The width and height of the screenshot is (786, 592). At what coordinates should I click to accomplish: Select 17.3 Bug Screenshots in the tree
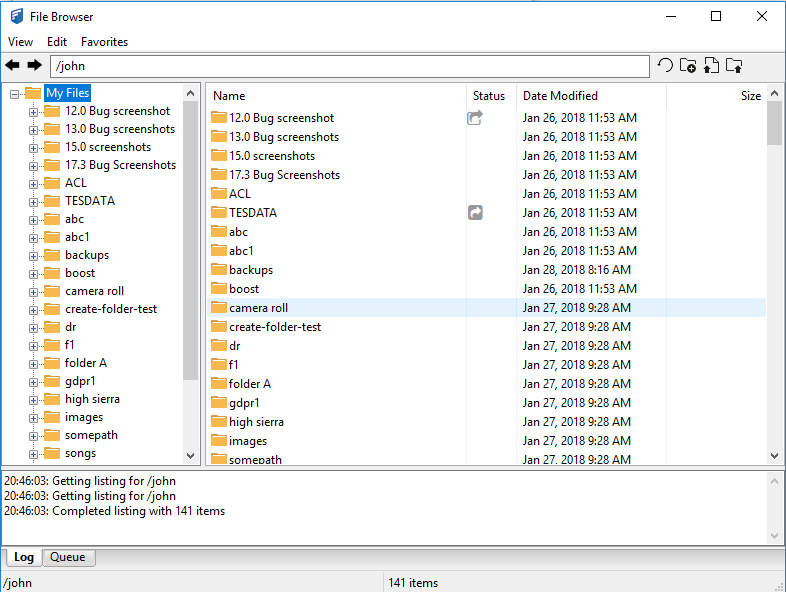[120, 165]
